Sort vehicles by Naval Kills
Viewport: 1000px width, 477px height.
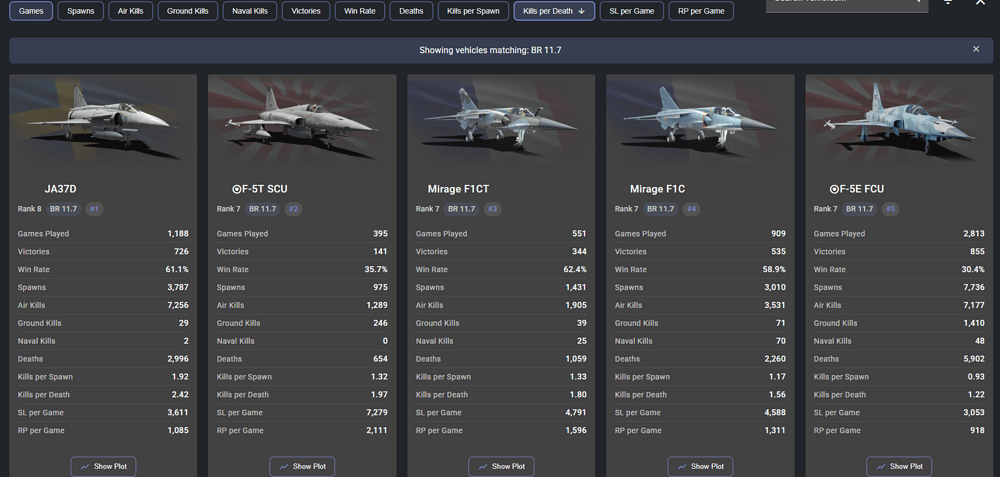click(250, 11)
